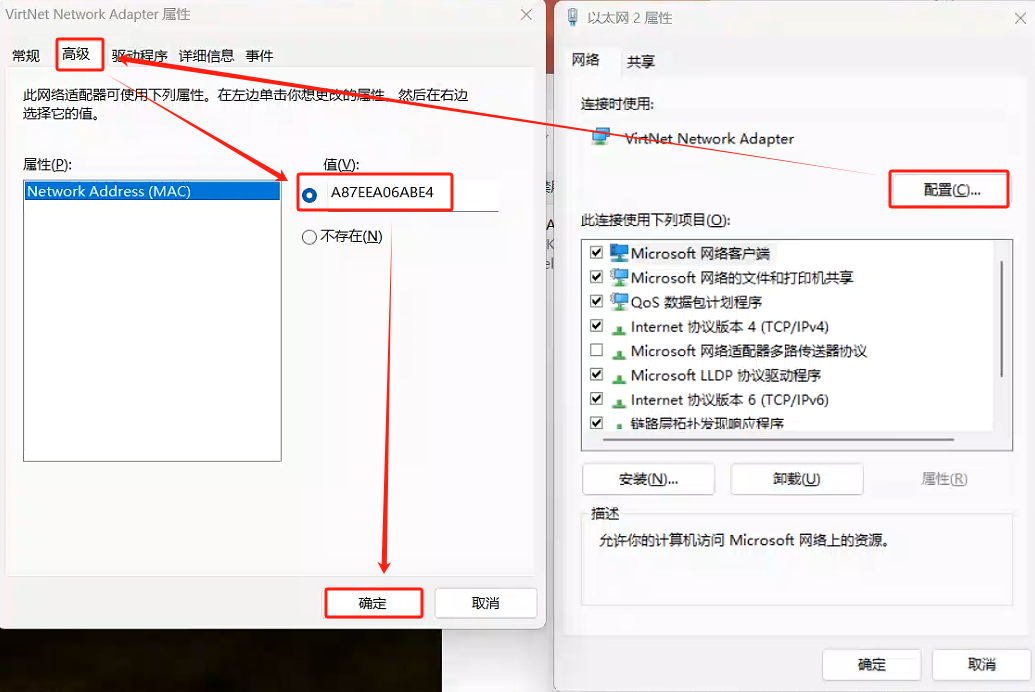This screenshot has width=1035, height=692.
Task: Click the Ethernet 2 properties title icon
Action: (573, 17)
